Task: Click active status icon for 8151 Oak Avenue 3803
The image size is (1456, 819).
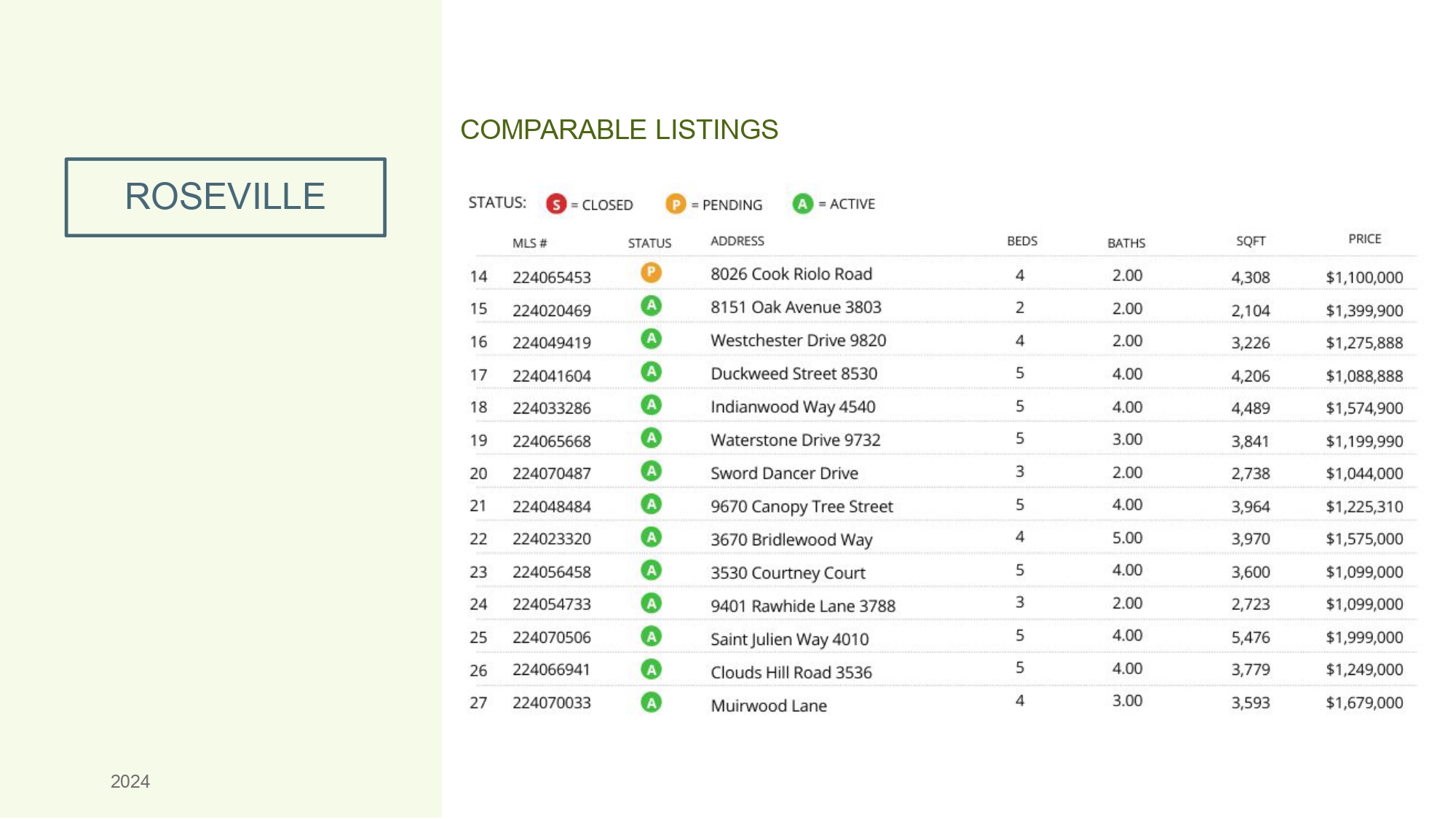Action: (651, 306)
